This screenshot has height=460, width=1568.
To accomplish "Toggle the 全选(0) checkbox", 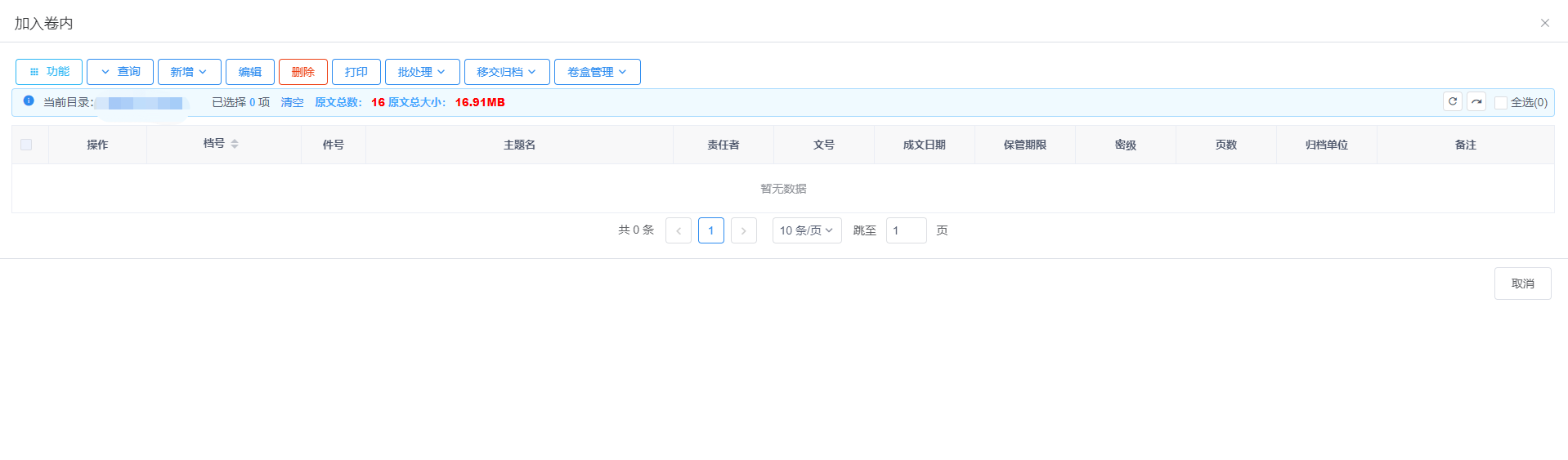I will click(1501, 103).
